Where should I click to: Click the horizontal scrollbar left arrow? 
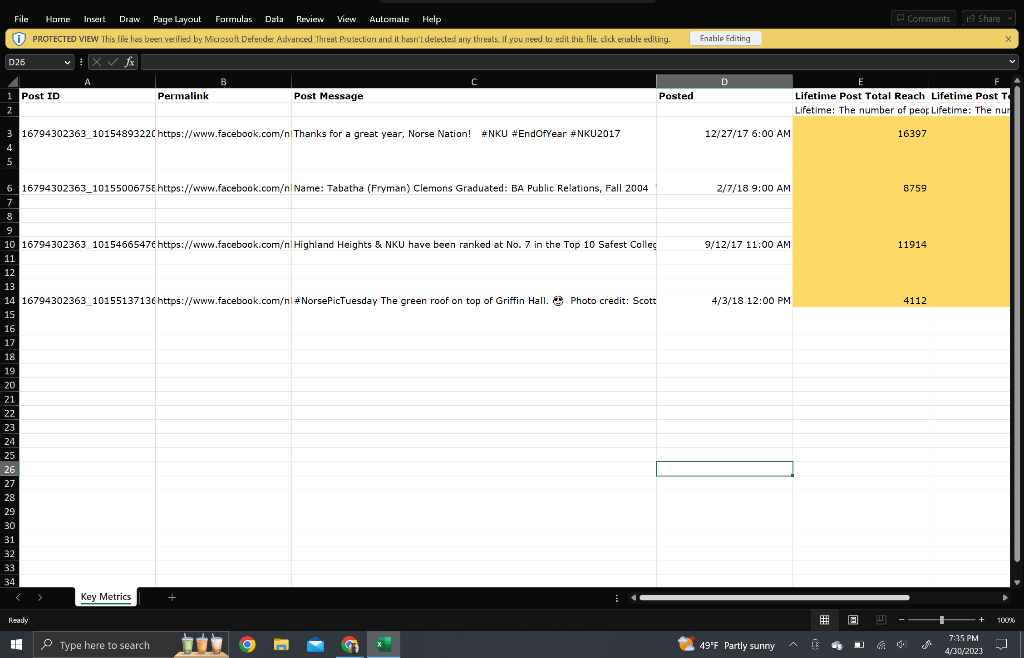point(633,597)
